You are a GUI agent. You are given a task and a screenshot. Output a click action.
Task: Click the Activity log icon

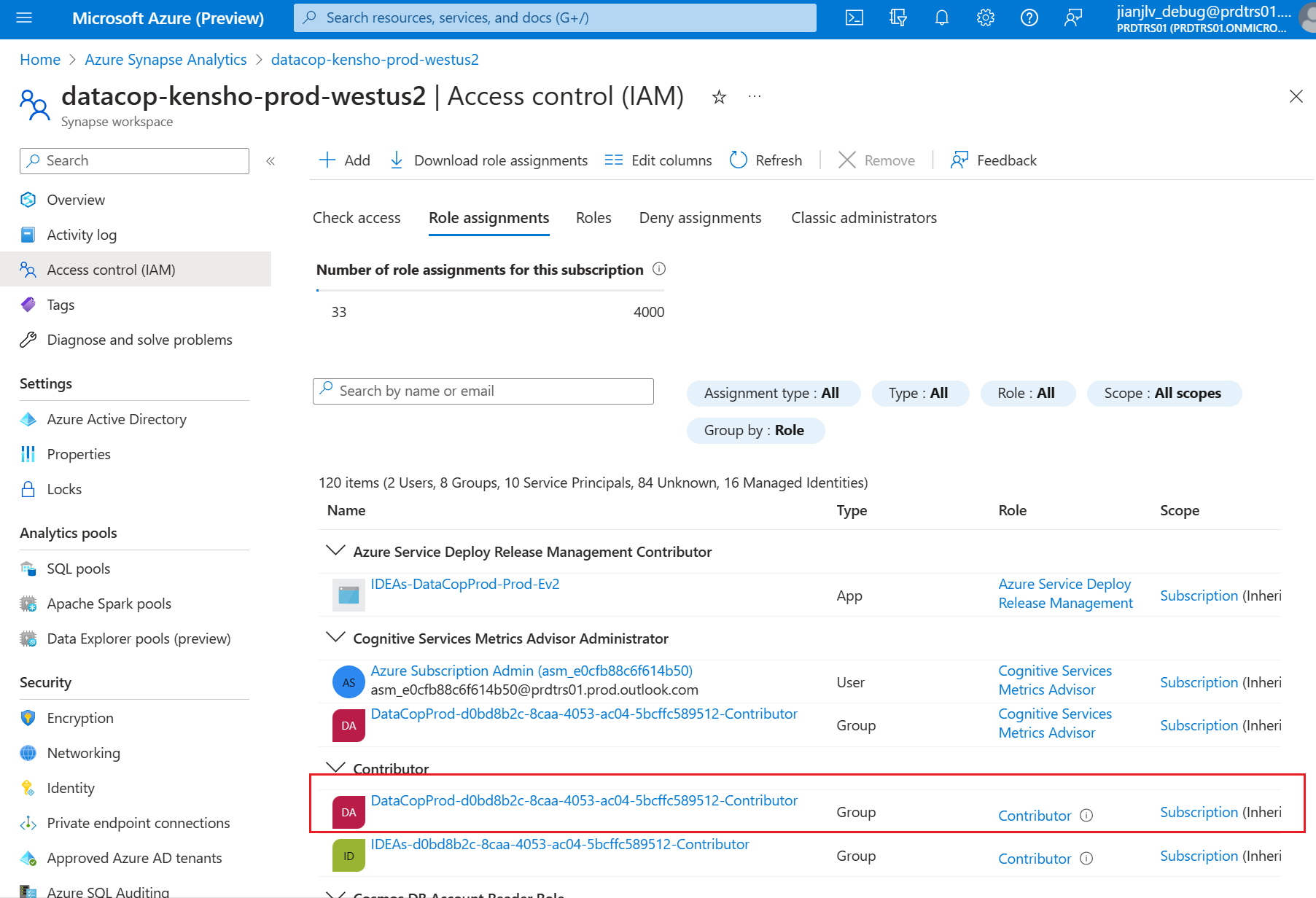coord(28,235)
